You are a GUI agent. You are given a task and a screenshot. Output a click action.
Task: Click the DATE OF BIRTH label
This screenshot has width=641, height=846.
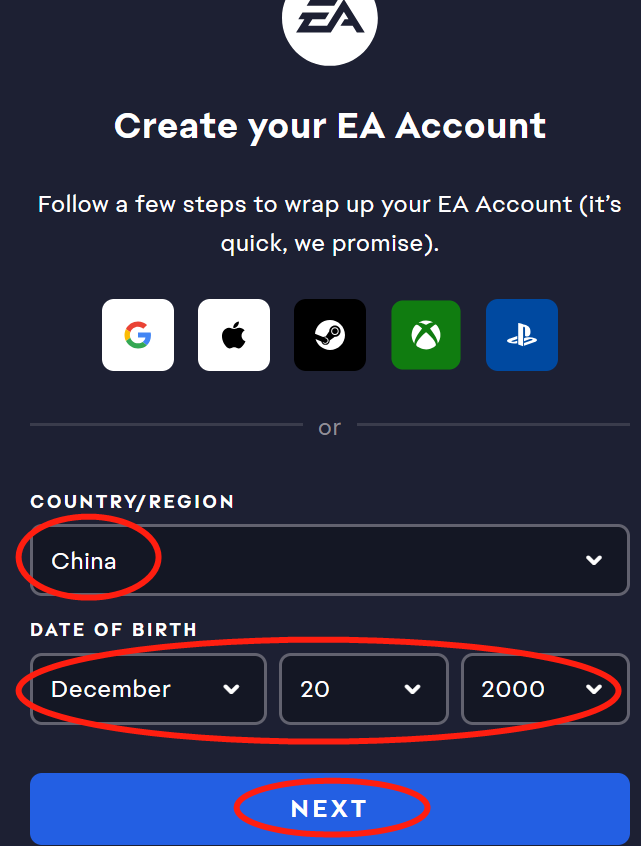113,630
